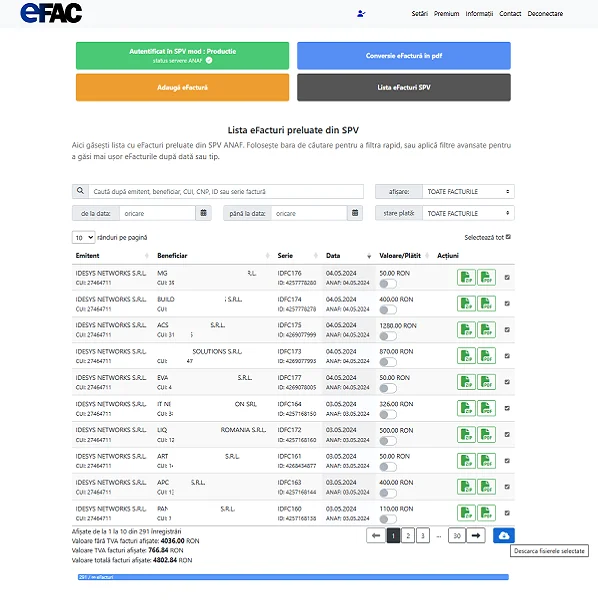Click the eFAC logo
This screenshot has height=612, width=598.
51,12
